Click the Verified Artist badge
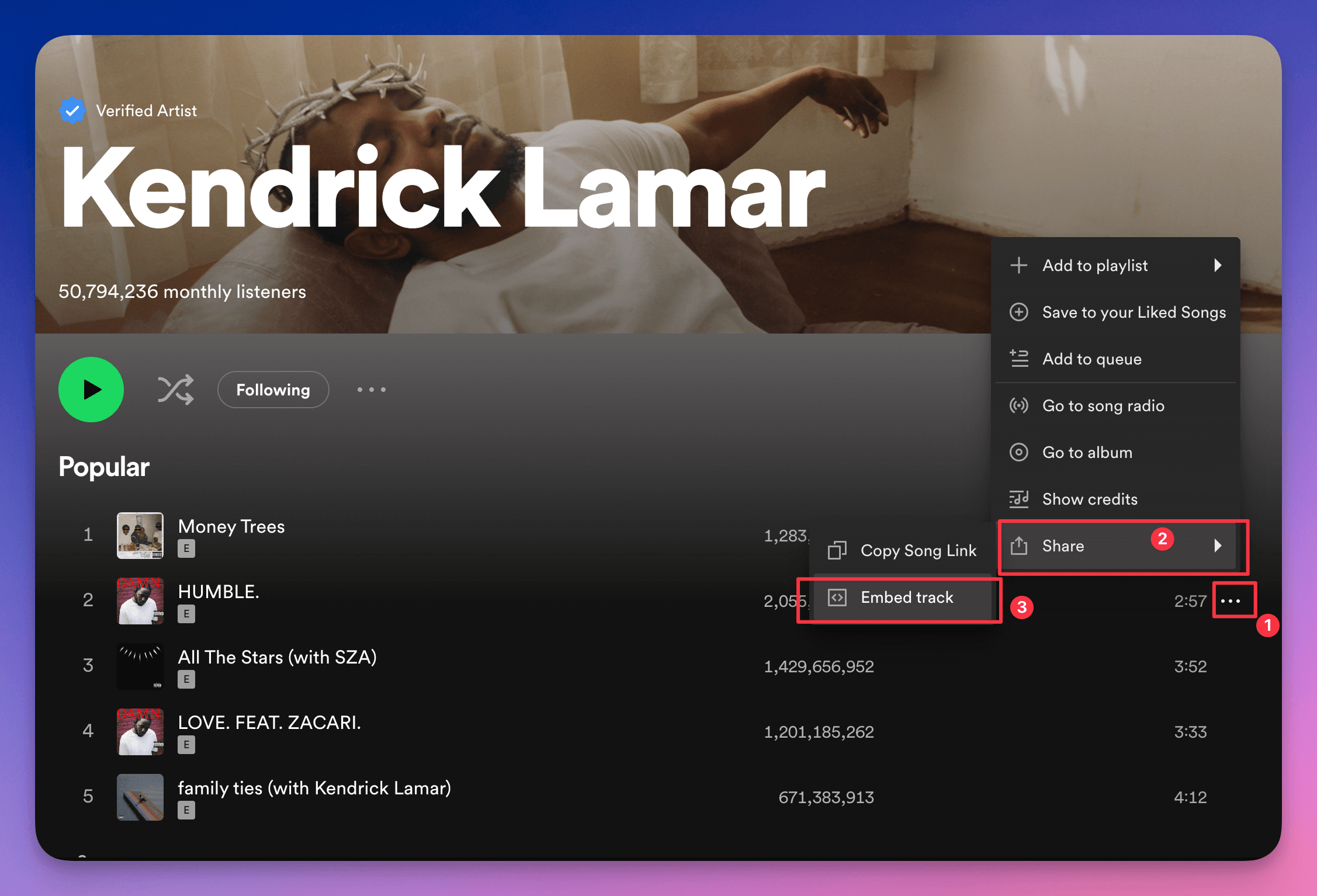This screenshot has height=896, width=1317. coord(72,110)
